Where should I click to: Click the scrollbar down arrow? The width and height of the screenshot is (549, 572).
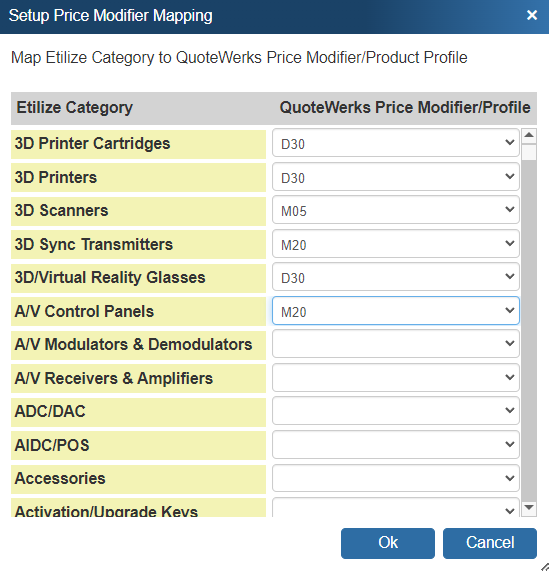(529, 508)
